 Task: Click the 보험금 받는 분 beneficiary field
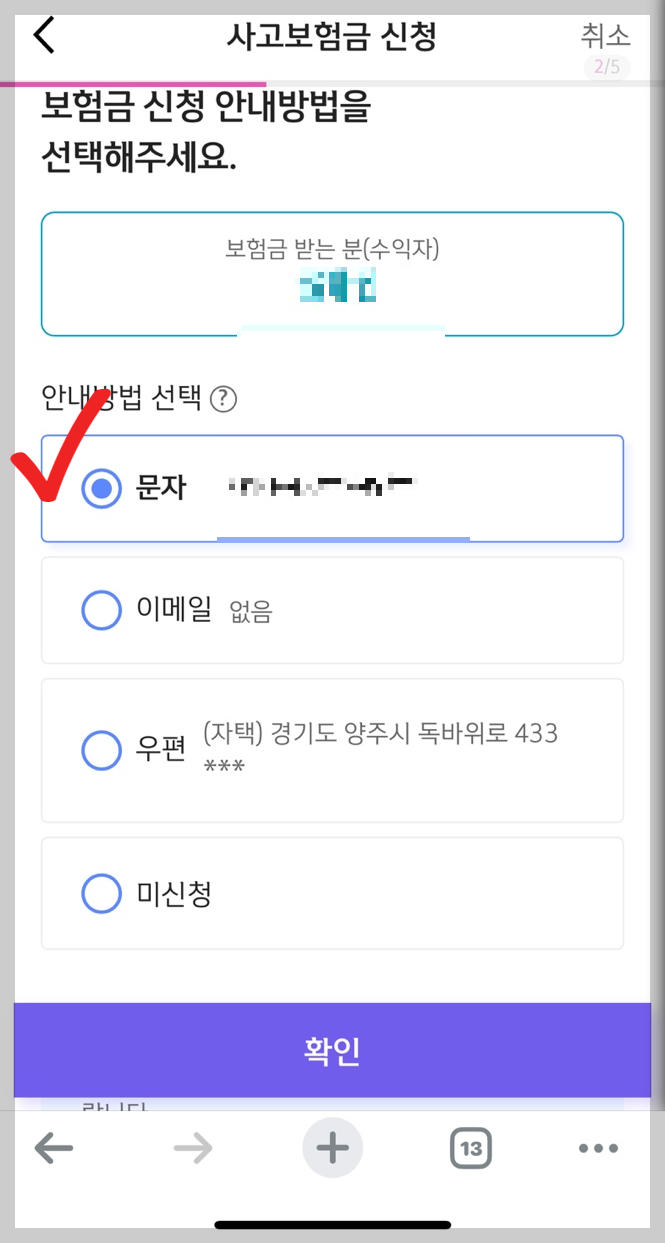point(332,272)
